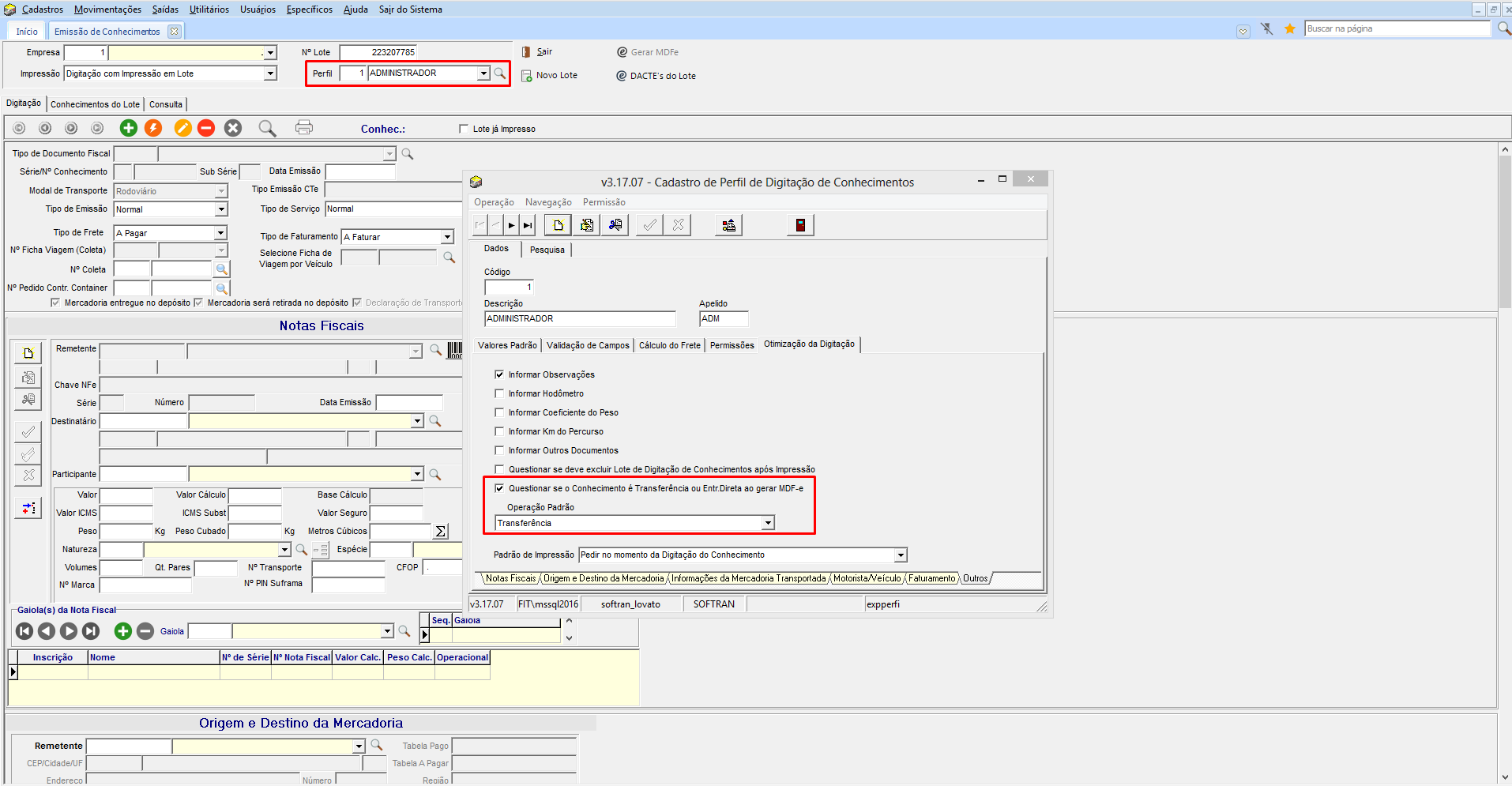Enable Informar Hodômetro checkbox

coord(499,393)
